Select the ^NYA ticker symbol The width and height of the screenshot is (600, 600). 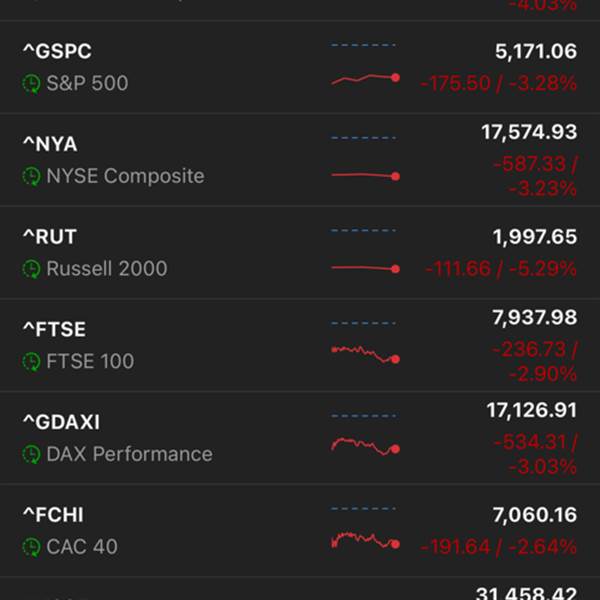click(x=50, y=144)
